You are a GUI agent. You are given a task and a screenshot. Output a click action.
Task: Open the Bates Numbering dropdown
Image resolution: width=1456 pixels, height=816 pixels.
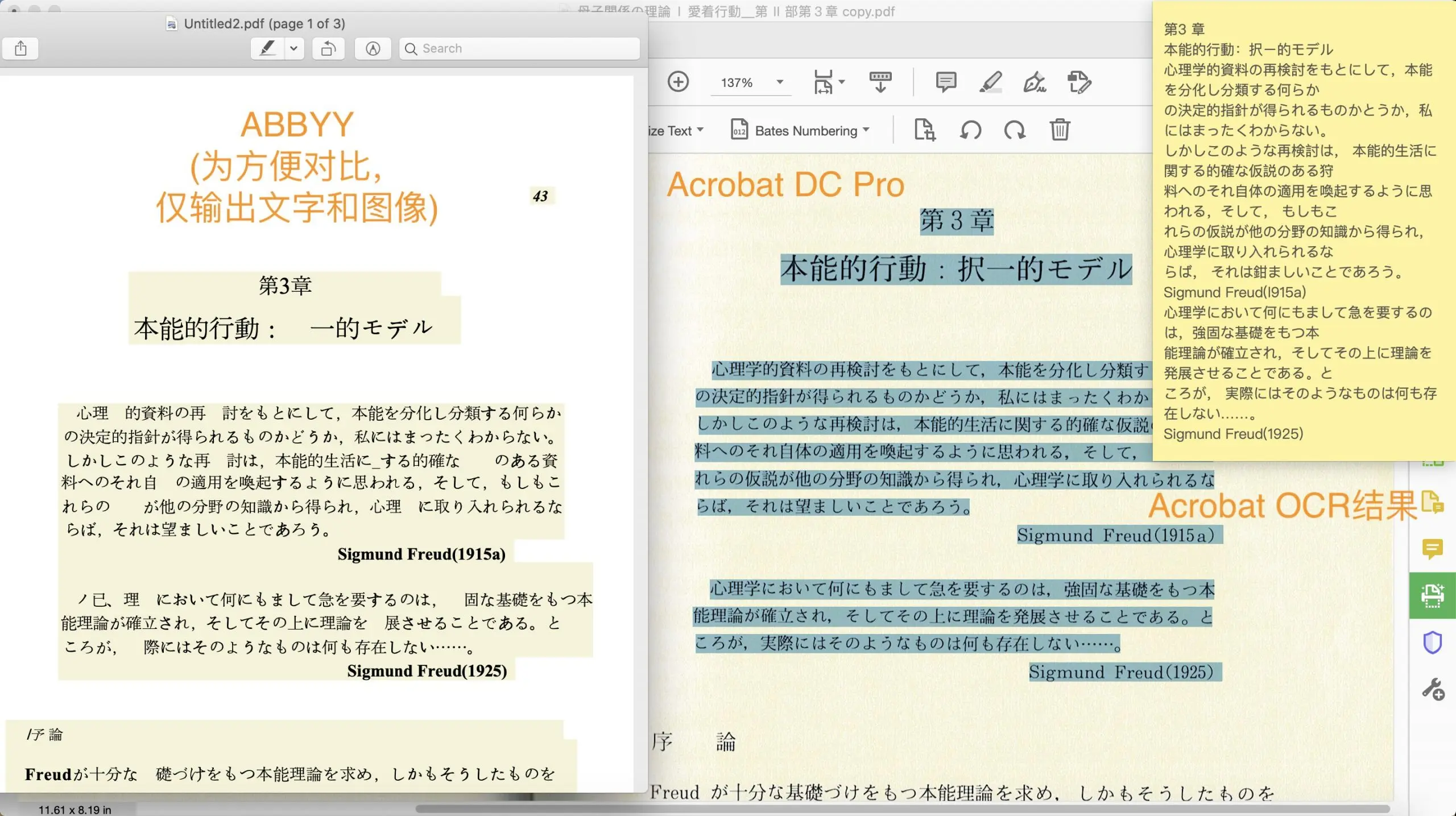[800, 130]
